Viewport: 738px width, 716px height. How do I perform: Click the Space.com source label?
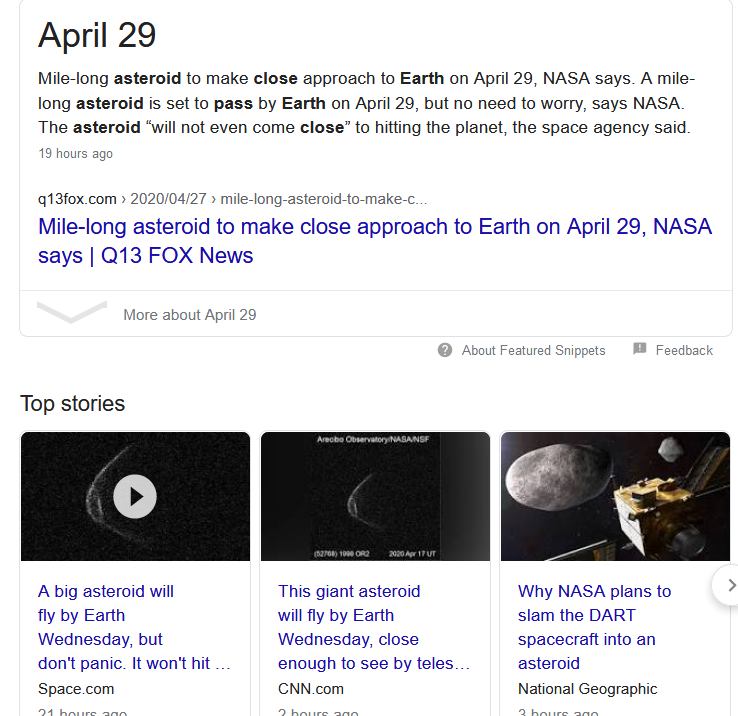[x=76, y=689]
